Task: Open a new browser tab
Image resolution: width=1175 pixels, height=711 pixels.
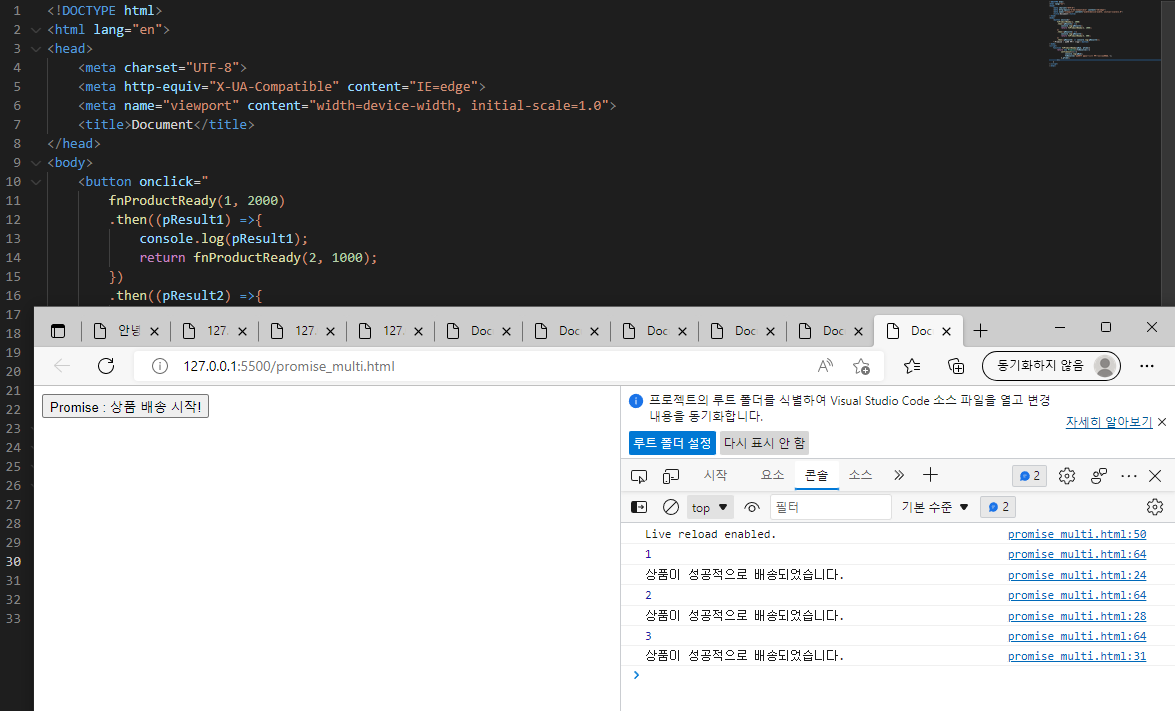Action: click(980, 330)
